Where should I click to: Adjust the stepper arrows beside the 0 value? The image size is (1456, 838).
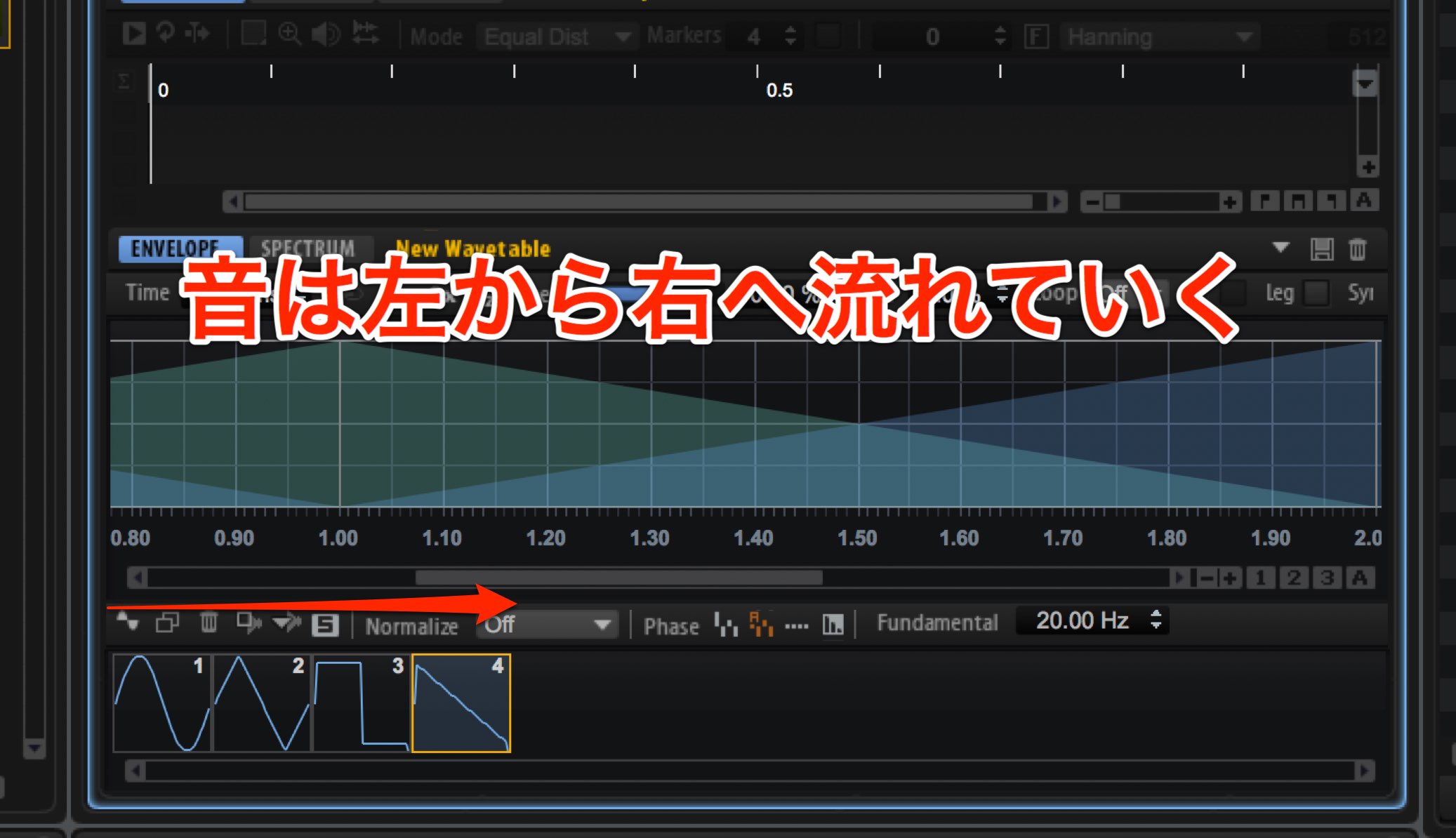tap(1000, 36)
